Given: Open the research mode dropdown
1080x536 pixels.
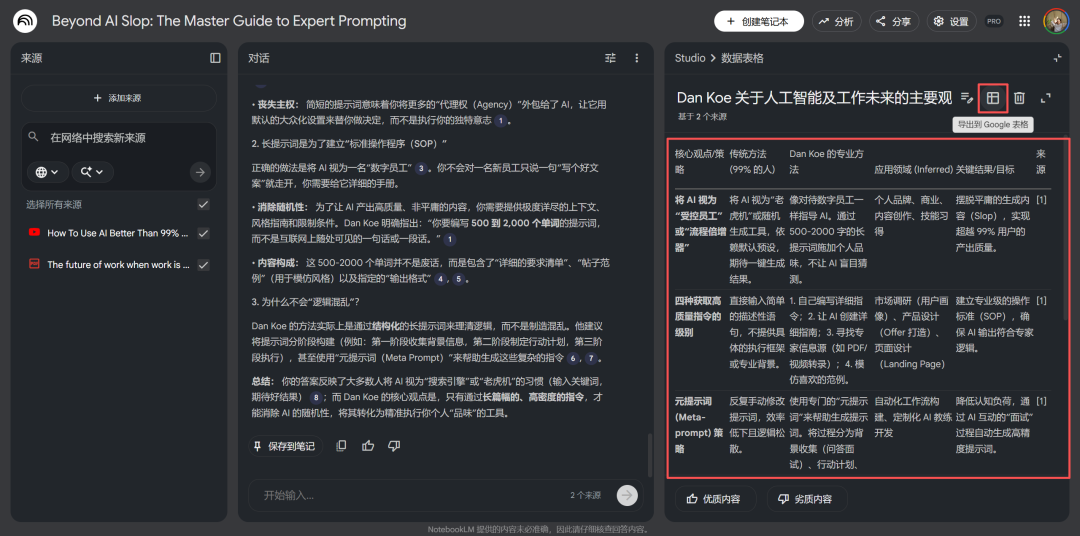Looking at the screenshot, I should (92, 172).
